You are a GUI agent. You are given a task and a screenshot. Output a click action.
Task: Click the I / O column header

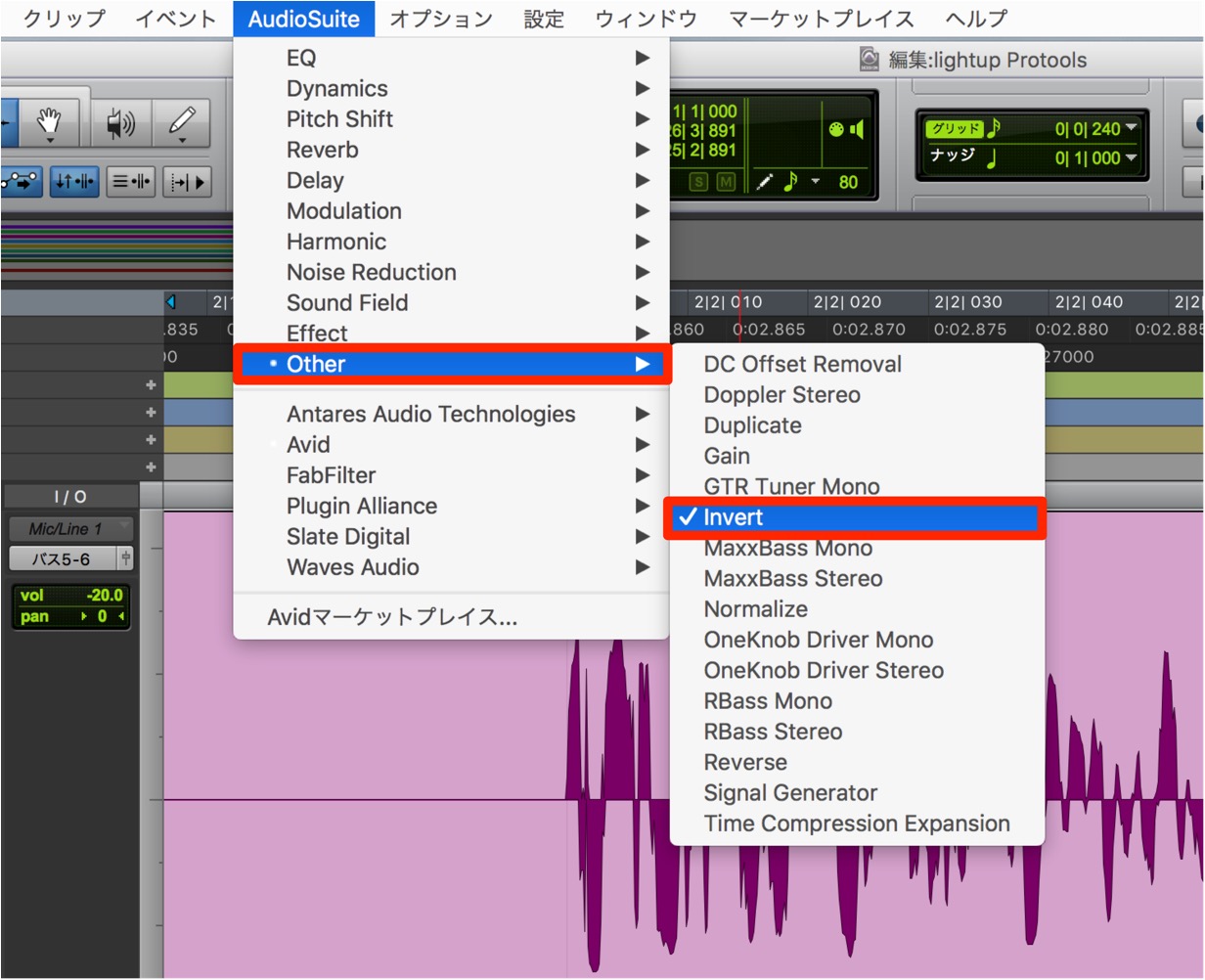click(x=69, y=498)
